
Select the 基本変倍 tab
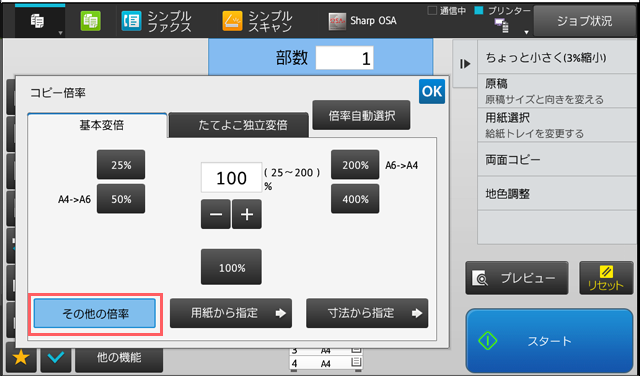pos(97,125)
